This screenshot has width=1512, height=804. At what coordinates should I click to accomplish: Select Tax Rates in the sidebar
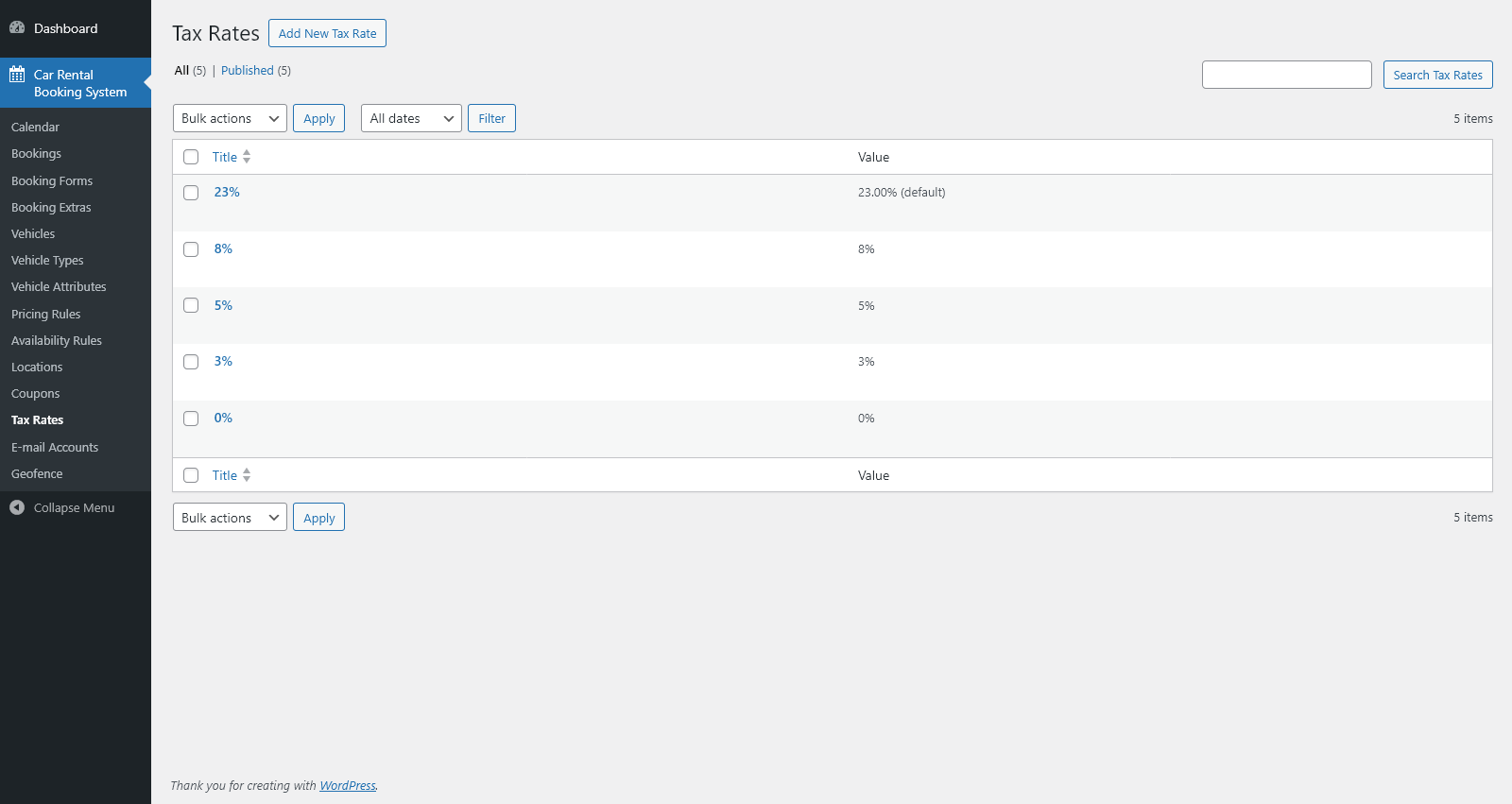tap(37, 419)
